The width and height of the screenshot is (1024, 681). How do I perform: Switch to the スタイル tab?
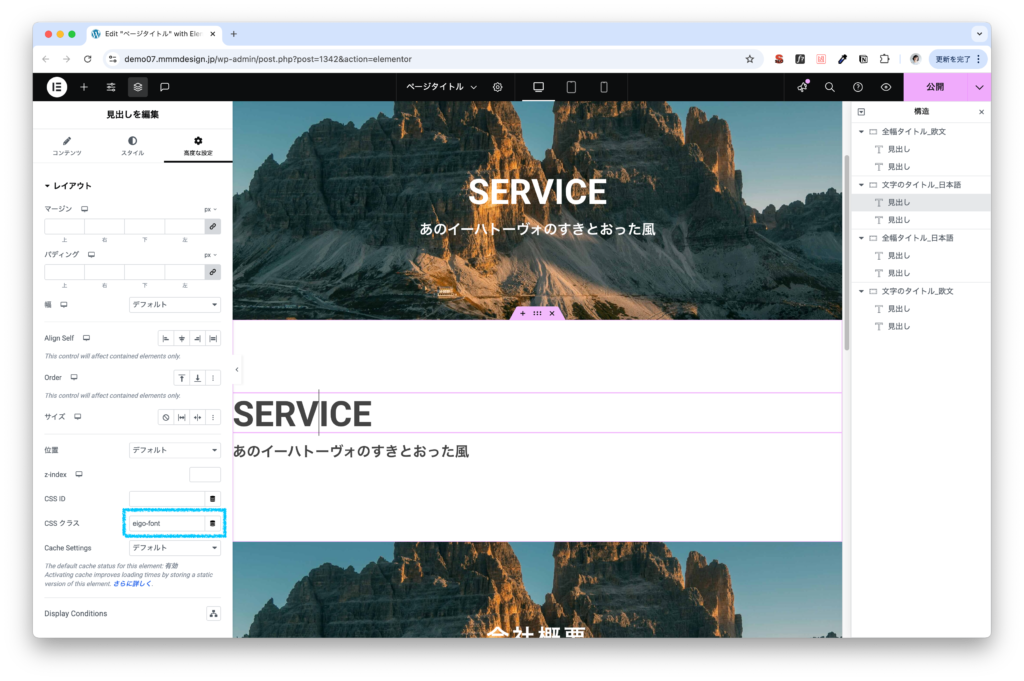[x=132, y=146]
